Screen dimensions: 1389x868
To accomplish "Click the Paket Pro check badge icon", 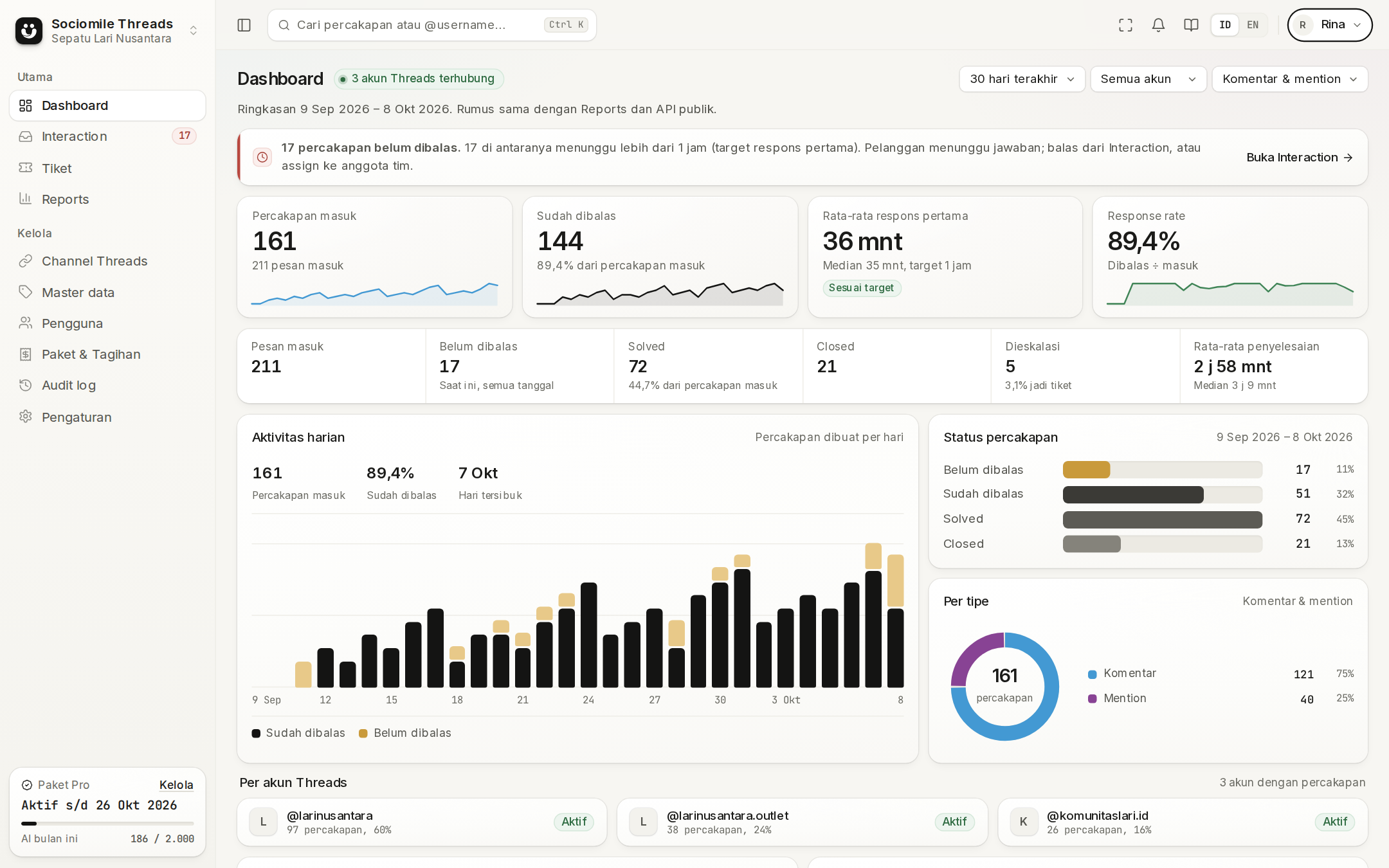I will click(x=27, y=785).
